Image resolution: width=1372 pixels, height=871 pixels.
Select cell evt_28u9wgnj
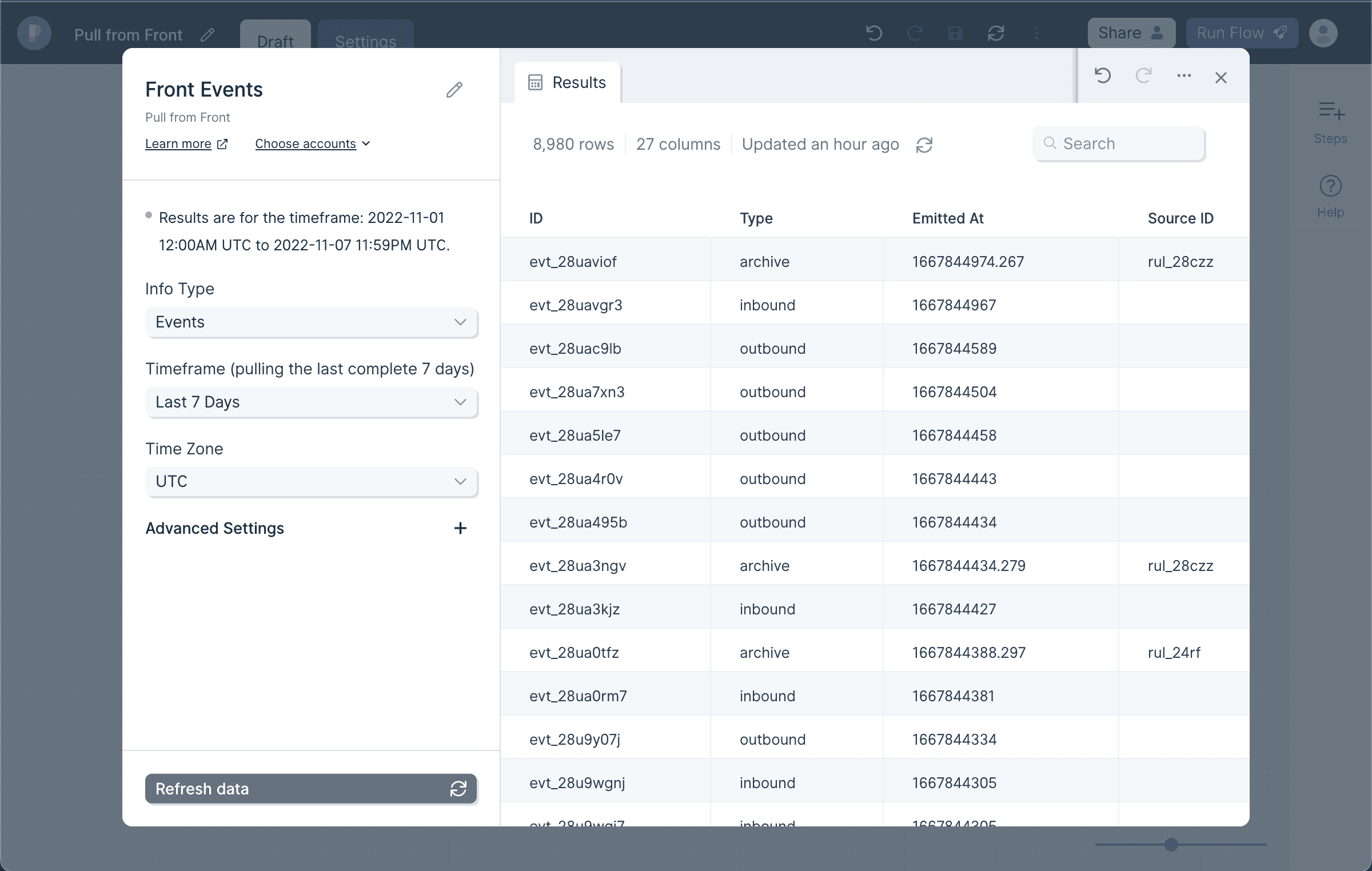point(605,783)
